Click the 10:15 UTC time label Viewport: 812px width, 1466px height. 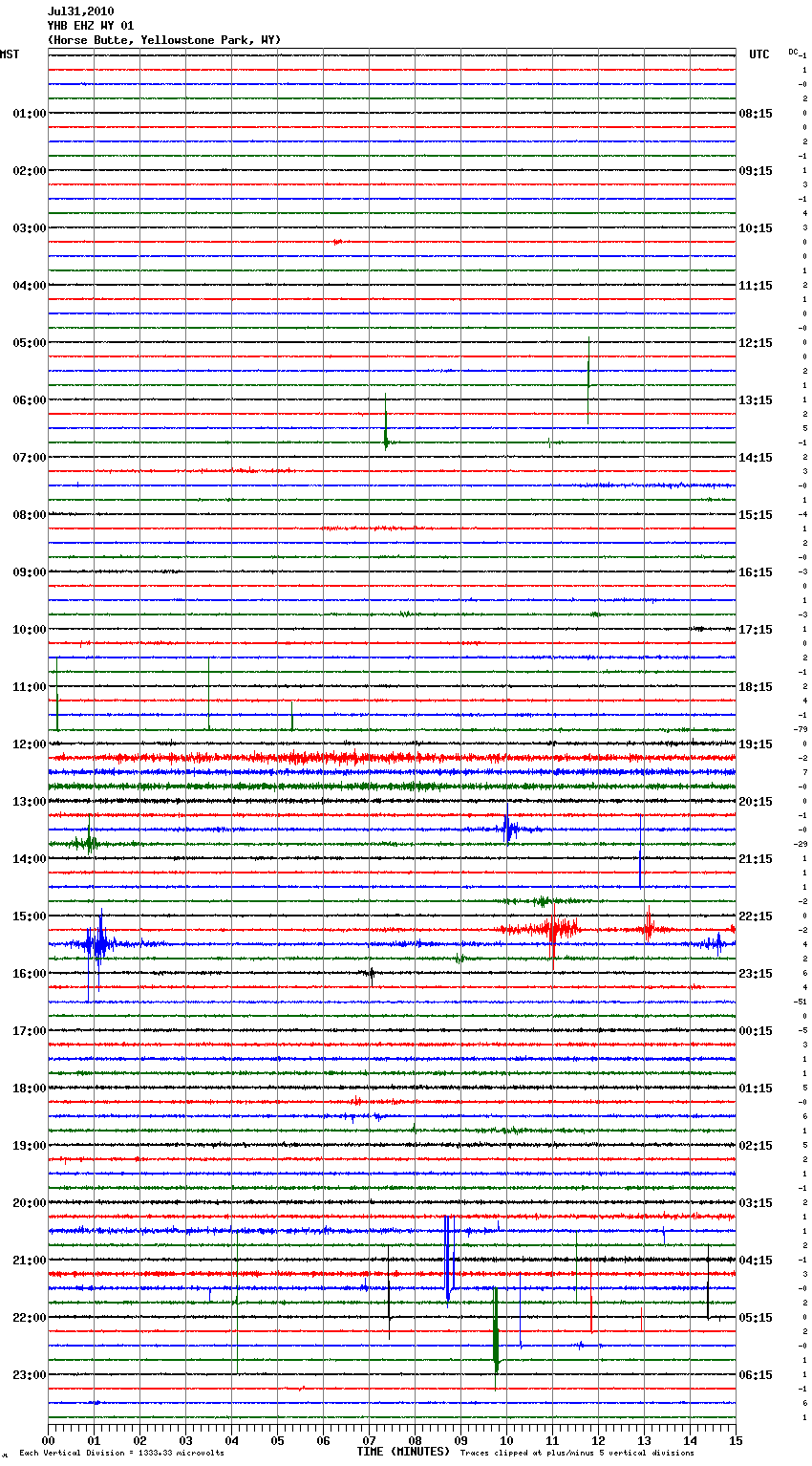click(x=756, y=228)
